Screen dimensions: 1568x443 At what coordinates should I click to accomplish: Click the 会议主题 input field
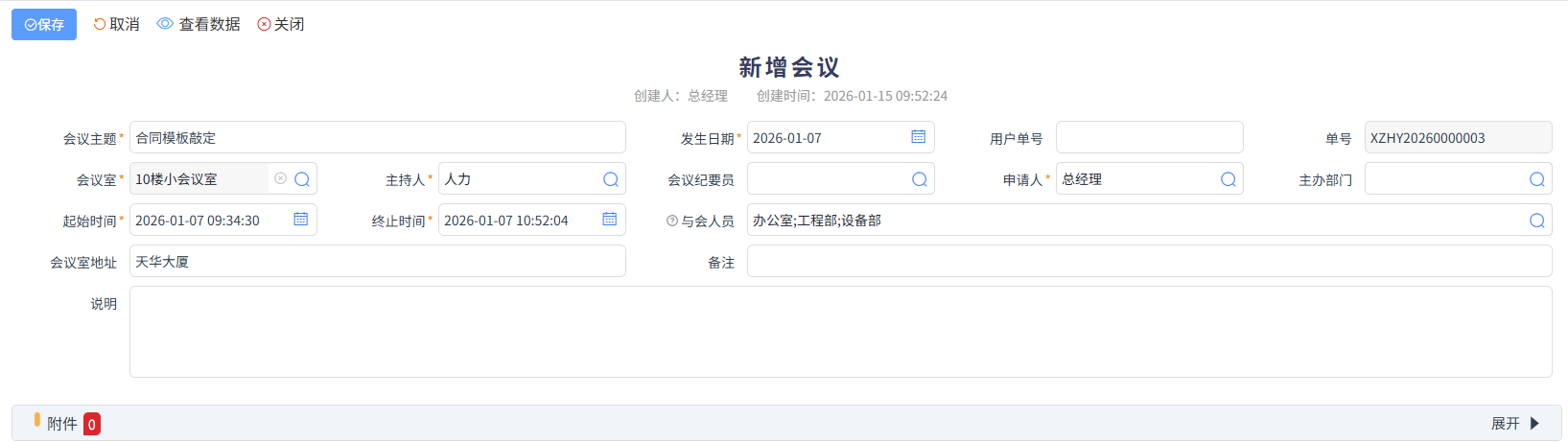tap(377, 137)
